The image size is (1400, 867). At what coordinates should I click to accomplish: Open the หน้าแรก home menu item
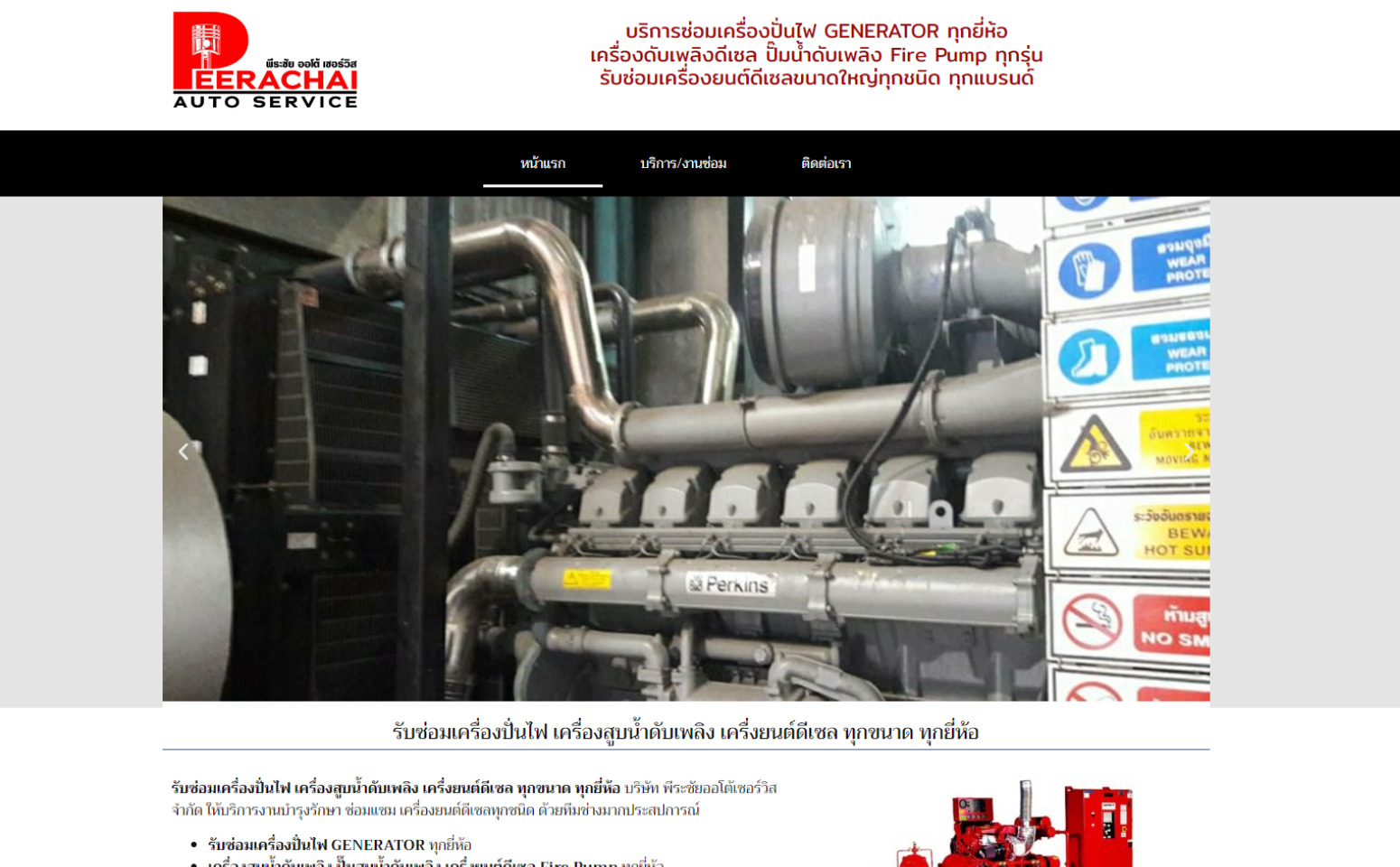click(543, 163)
